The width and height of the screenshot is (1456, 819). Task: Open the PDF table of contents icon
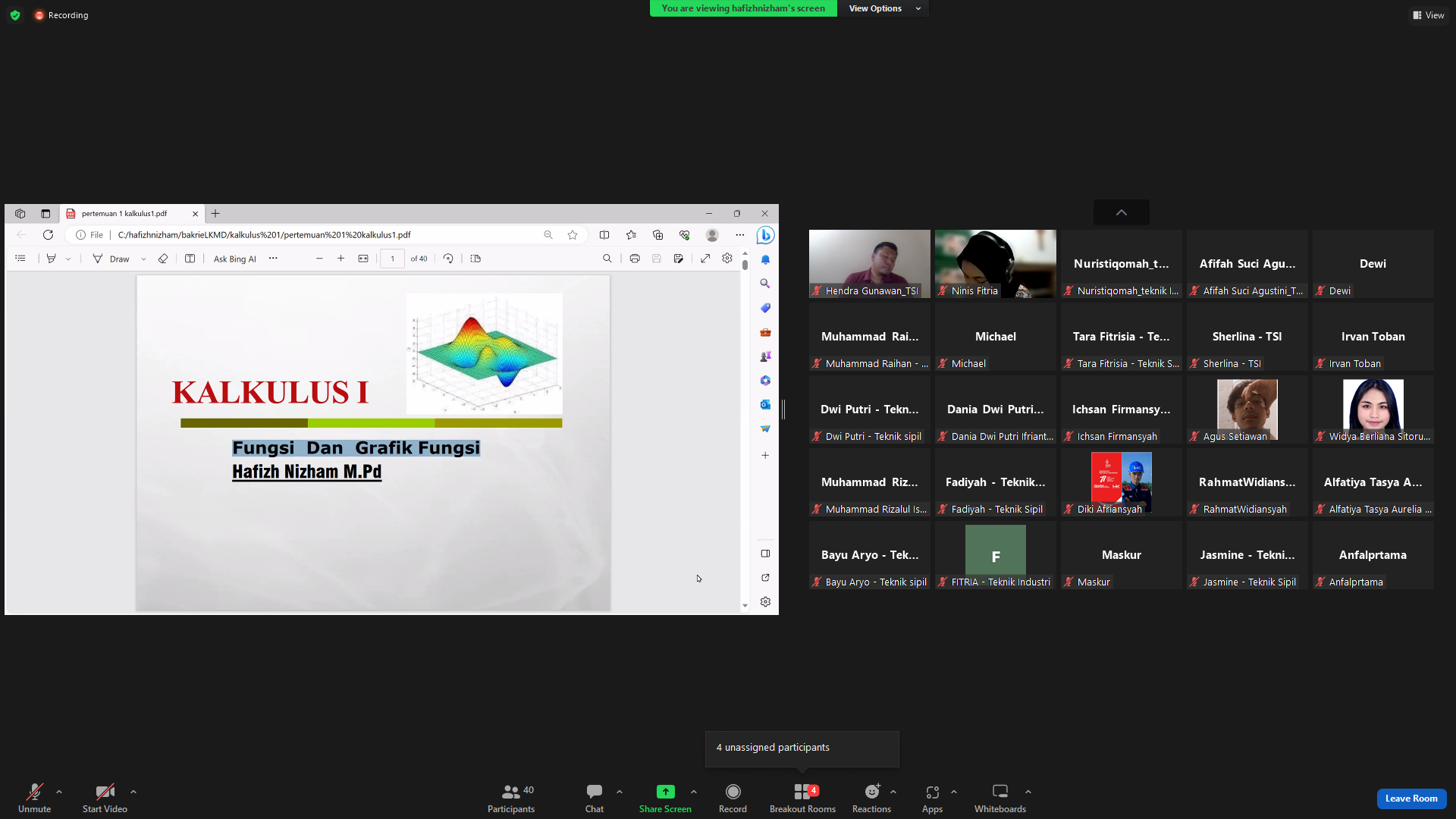point(20,259)
